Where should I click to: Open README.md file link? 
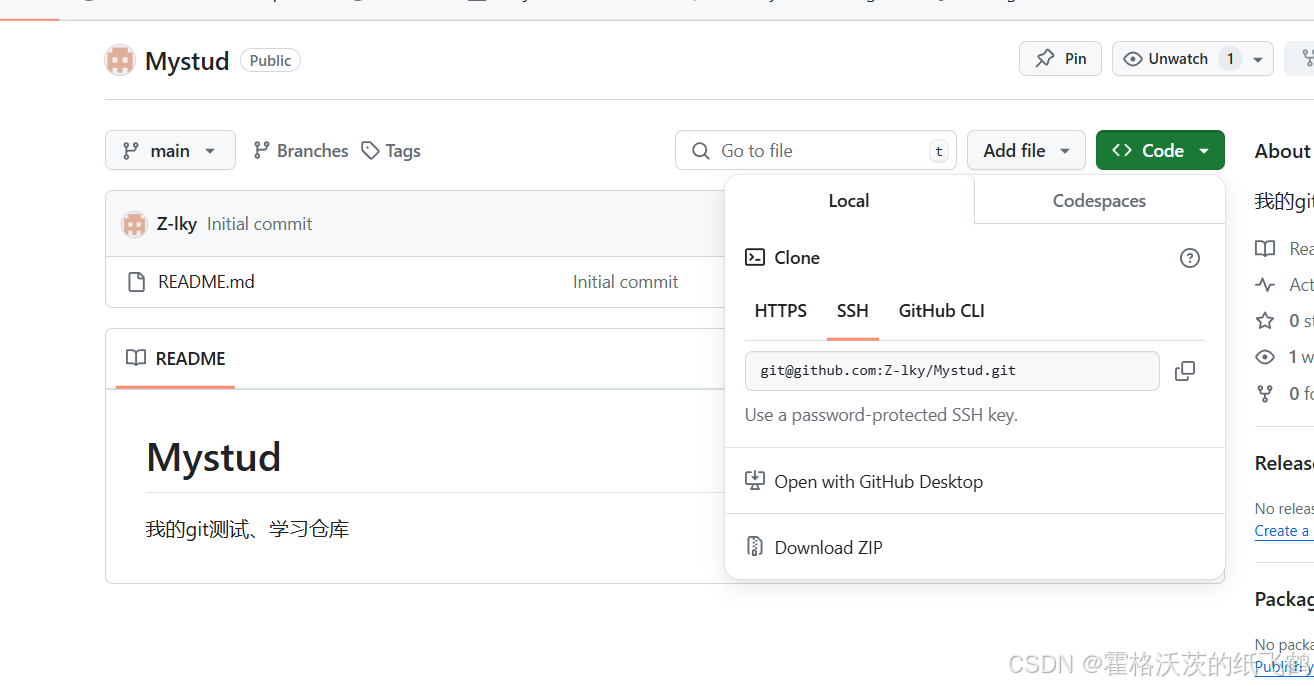[206, 282]
